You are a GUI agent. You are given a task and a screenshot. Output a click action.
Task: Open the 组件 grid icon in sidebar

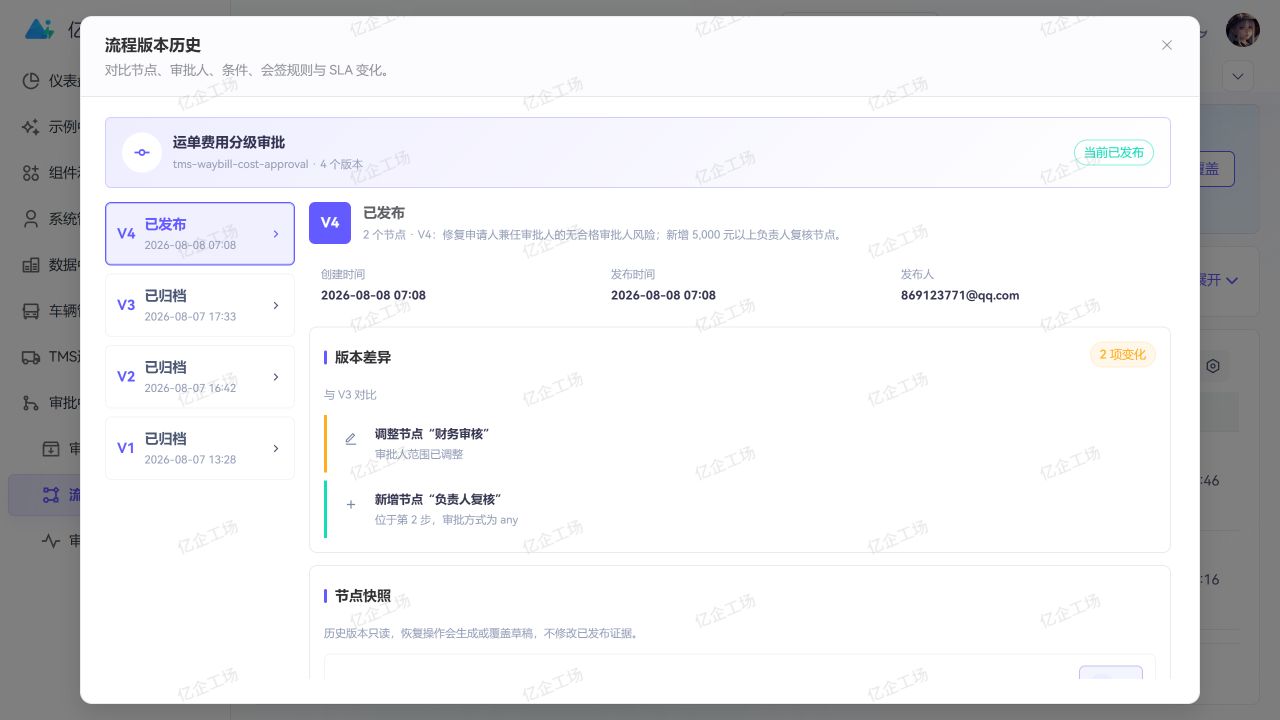click(x=31, y=172)
